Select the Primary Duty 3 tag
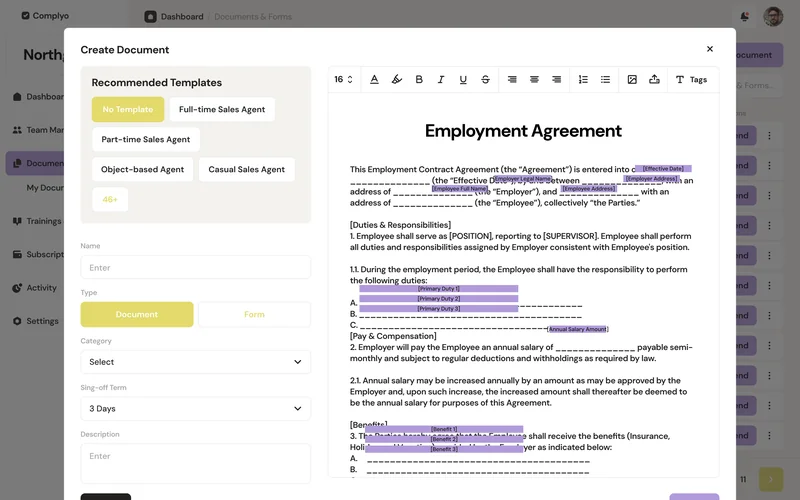This screenshot has width=800, height=500. pos(439,309)
